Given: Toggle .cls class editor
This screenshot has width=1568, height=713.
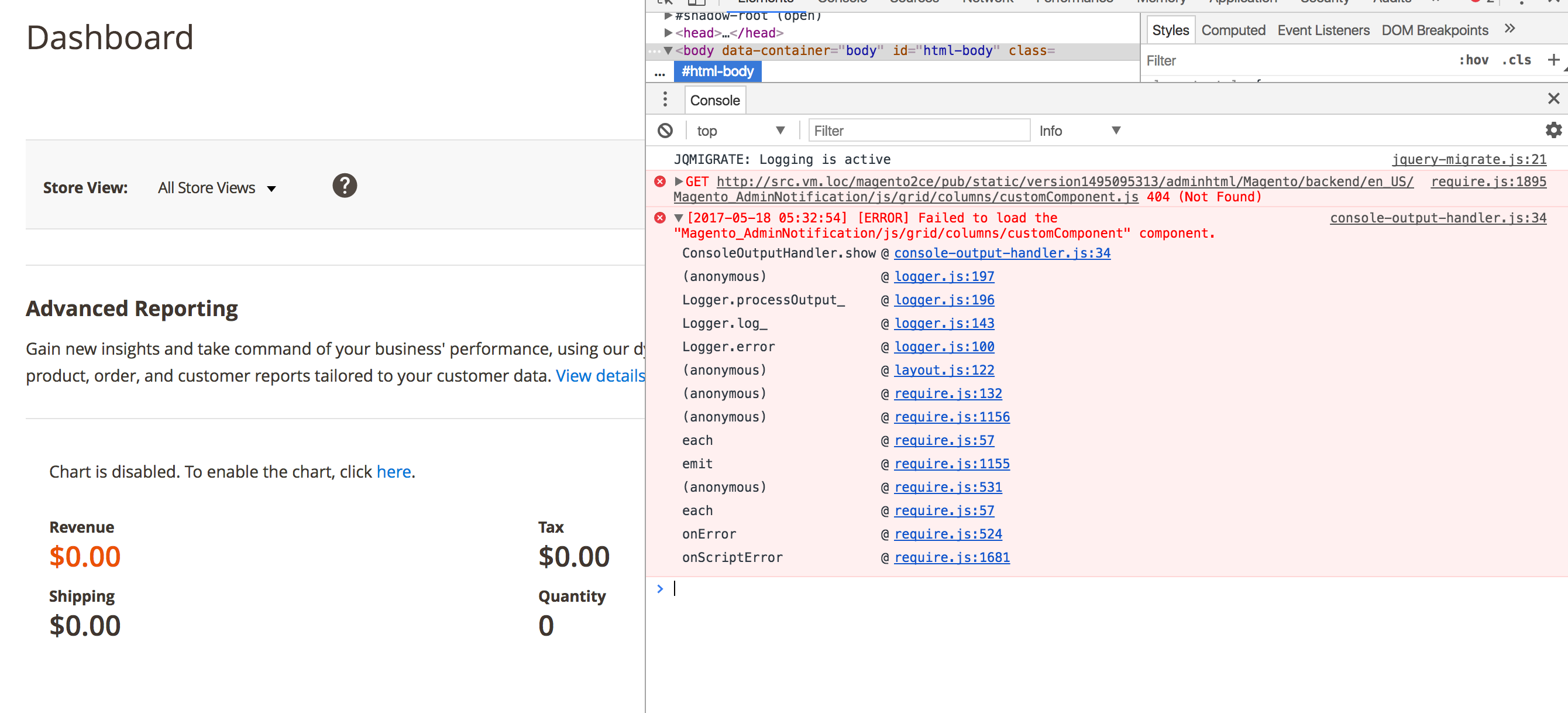Looking at the screenshot, I should (x=1516, y=60).
